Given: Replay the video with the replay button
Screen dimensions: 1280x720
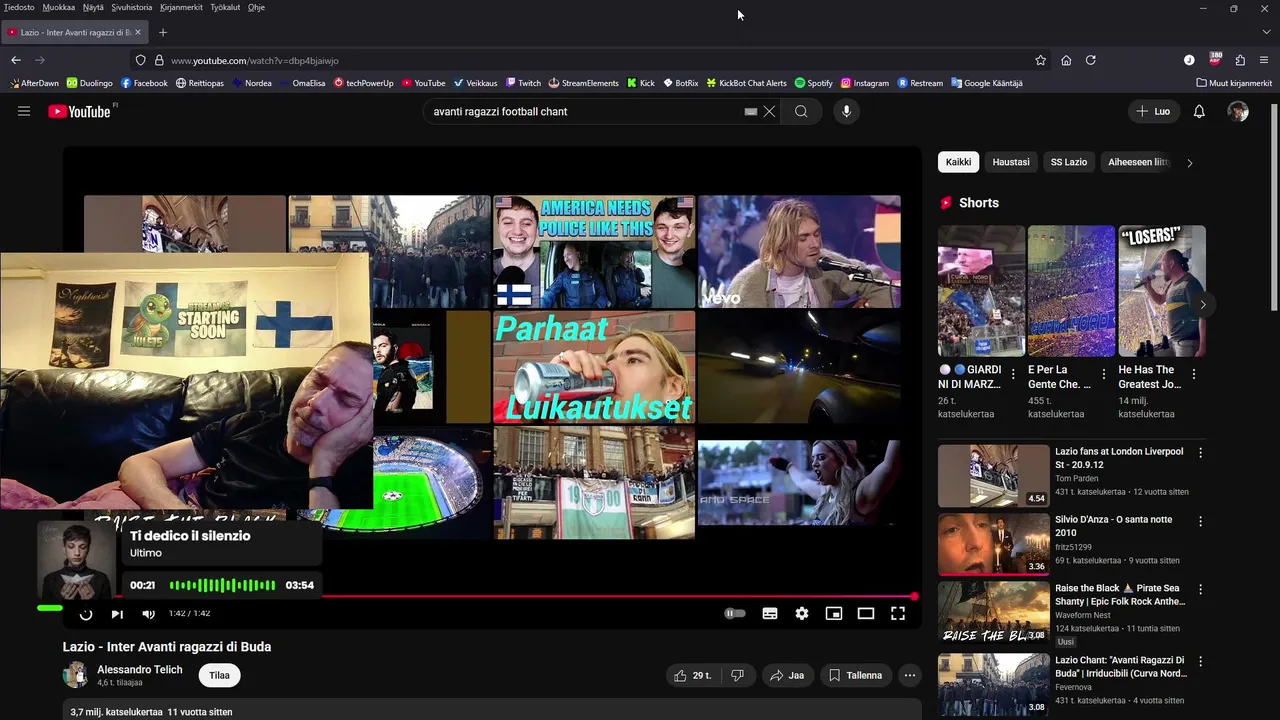Looking at the screenshot, I should [x=86, y=614].
